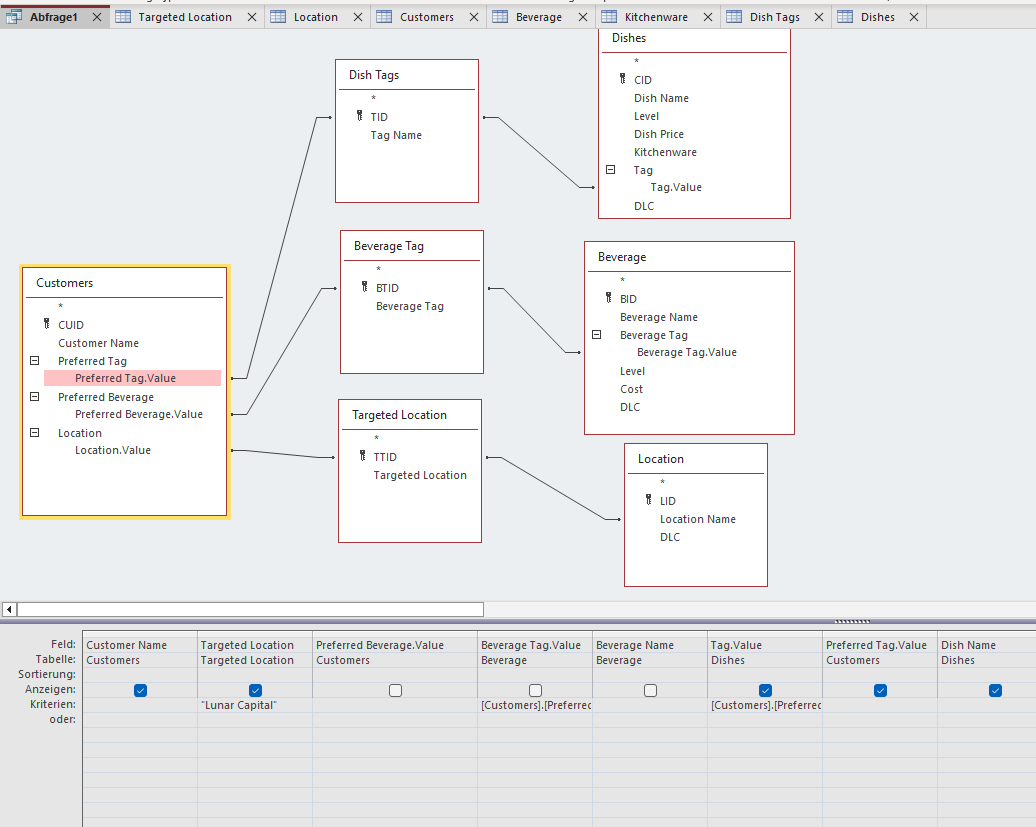Click the table icon on the Beverage tab
The height and width of the screenshot is (827, 1036).
[500, 17]
